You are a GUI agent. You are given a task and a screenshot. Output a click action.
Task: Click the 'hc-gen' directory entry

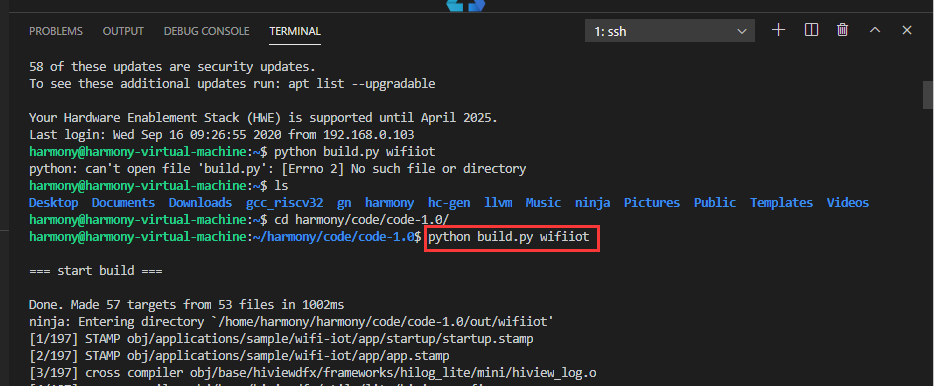[449, 203]
